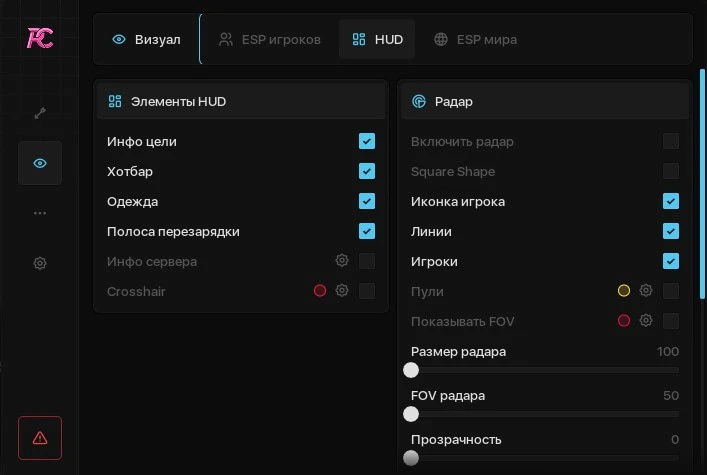Switch to the ESP игроков tab
The height and width of the screenshot is (475, 707).
pyautogui.click(x=269, y=39)
